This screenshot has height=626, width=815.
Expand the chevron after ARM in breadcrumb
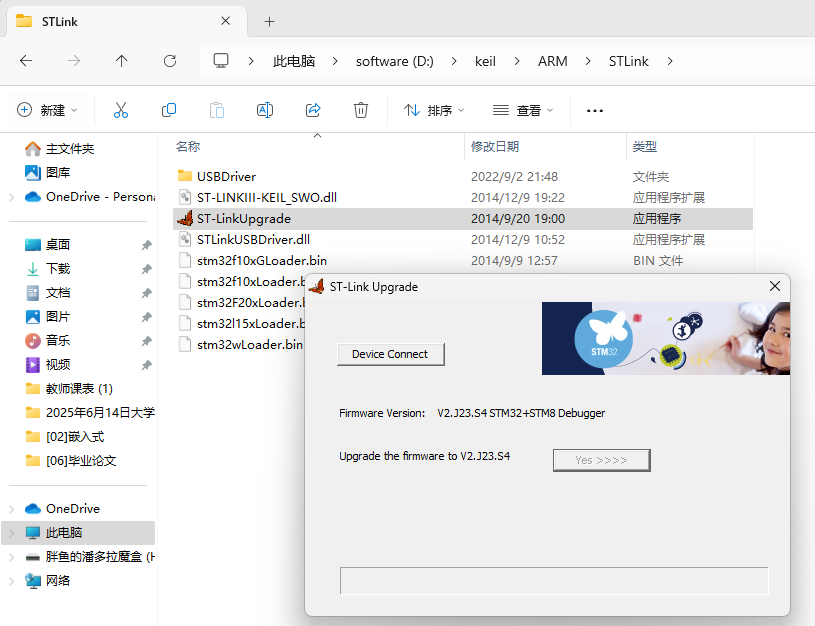(588, 61)
